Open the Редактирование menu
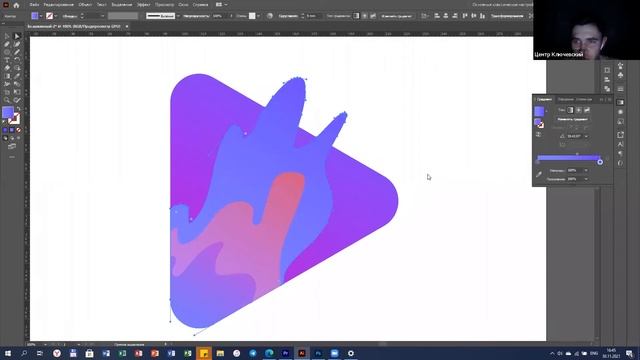Screen dimensions: 640x360 tap(58, 4)
